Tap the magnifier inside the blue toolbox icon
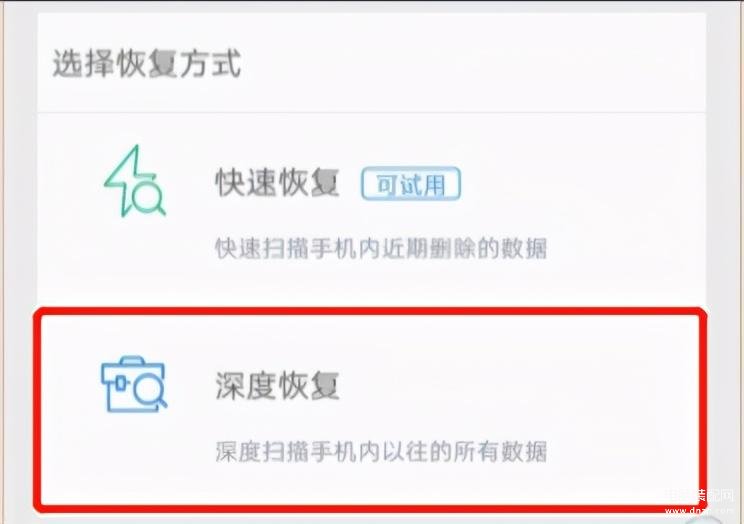 (x=150, y=391)
